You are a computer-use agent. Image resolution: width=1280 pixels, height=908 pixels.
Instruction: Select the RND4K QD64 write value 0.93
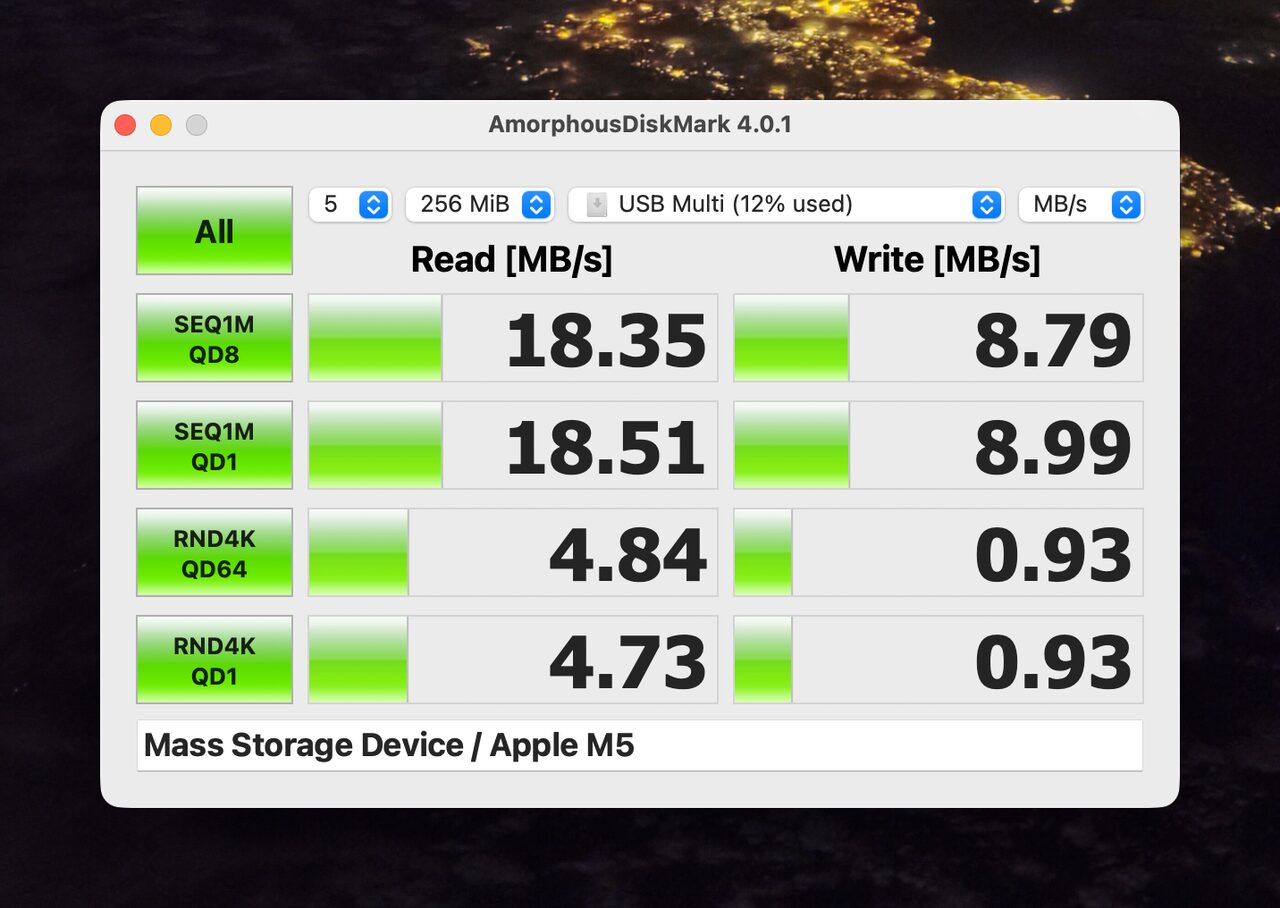[x=1053, y=555]
